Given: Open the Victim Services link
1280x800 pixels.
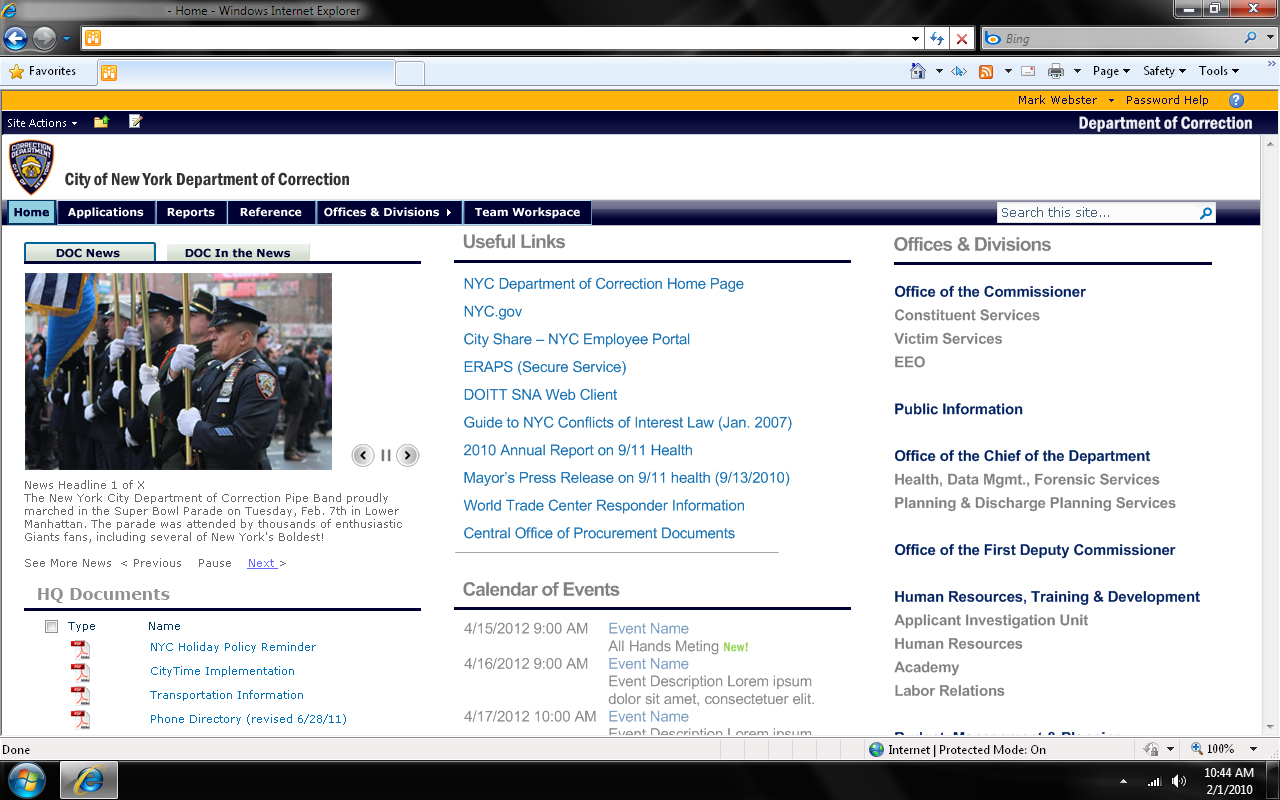Looking at the screenshot, I should (x=948, y=339).
